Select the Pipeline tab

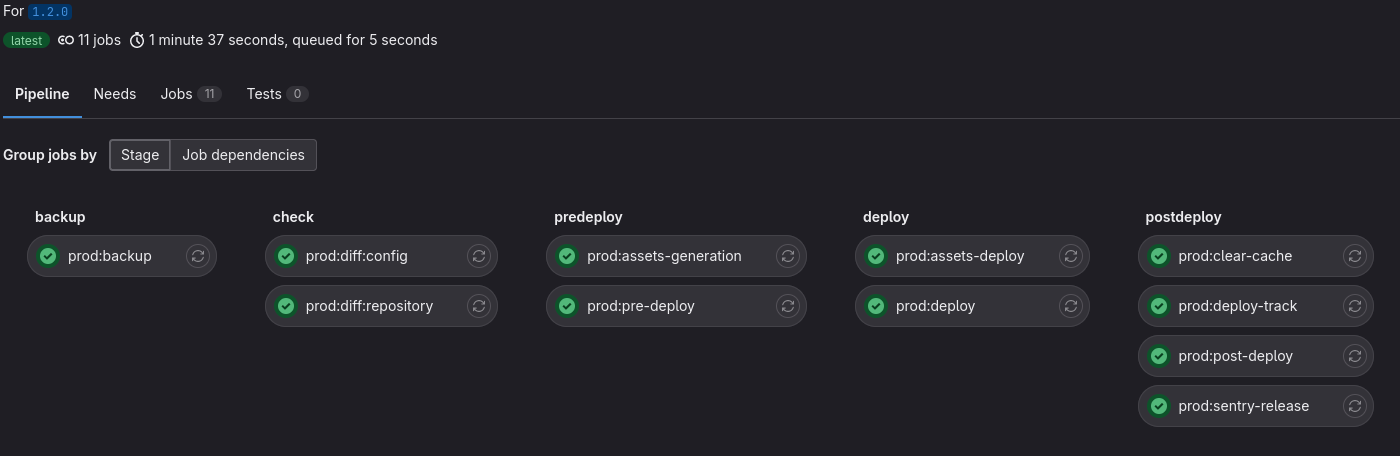coord(42,94)
